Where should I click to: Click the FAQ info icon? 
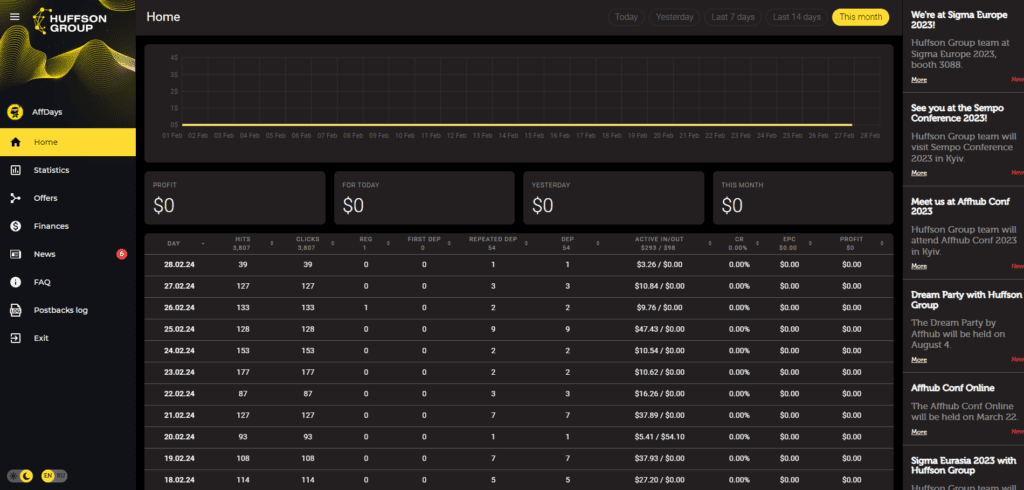(16, 282)
